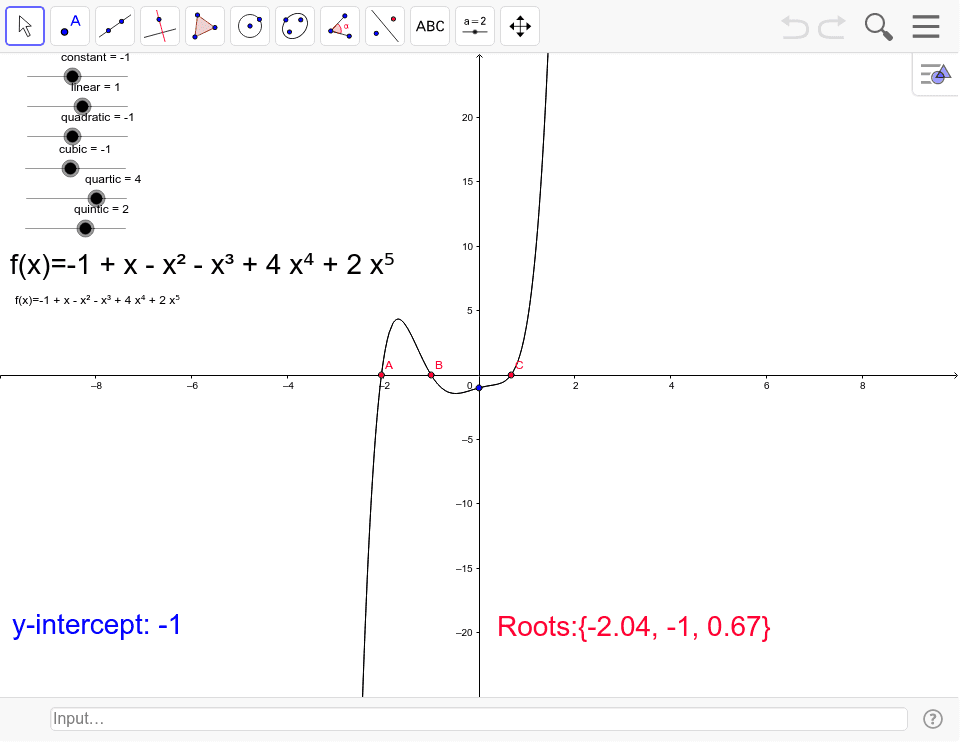Select the Circle with Center tool
Image resolution: width=960 pixels, height=742 pixels.
click(250, 26)
